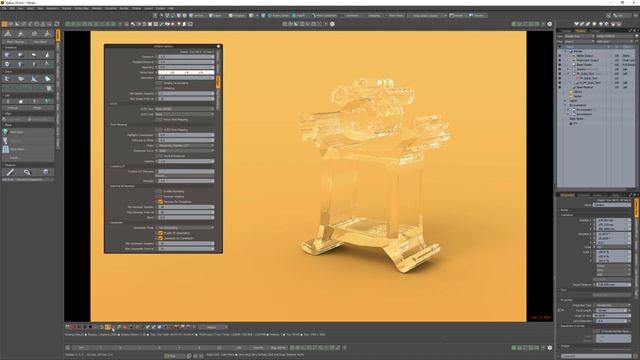This screenshot has width=640, height=360.
Task: Open the Render menu
Action: [x=124, y=8]
